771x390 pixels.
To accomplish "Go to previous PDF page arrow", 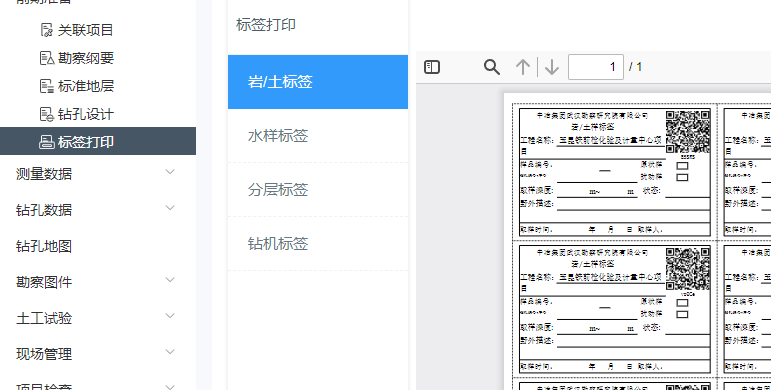I will tap(523, 67).
